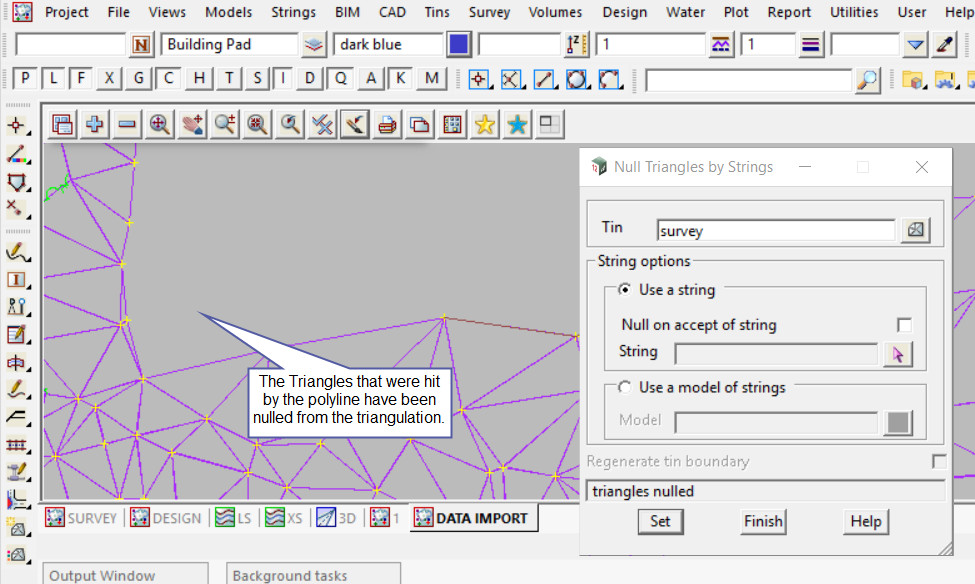Click the dark blue colour swatch

(458, 45)
